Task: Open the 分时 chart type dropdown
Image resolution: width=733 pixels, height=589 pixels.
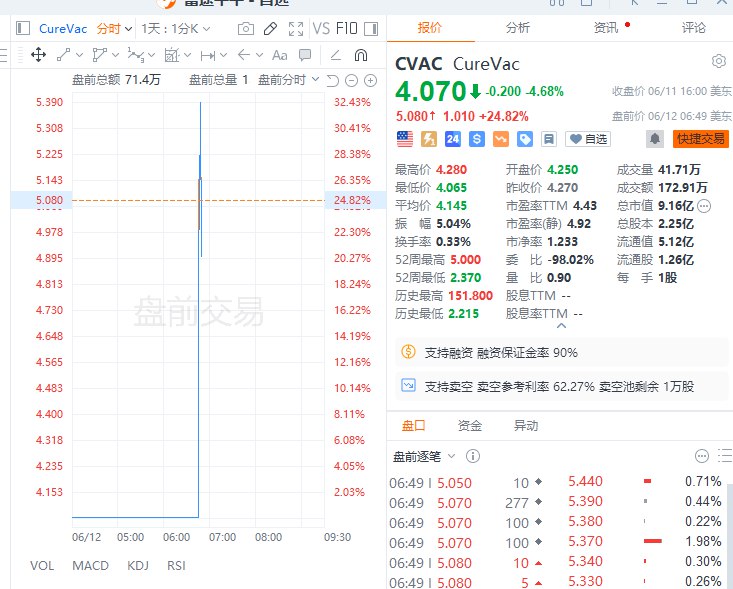Action: point(114,29)
